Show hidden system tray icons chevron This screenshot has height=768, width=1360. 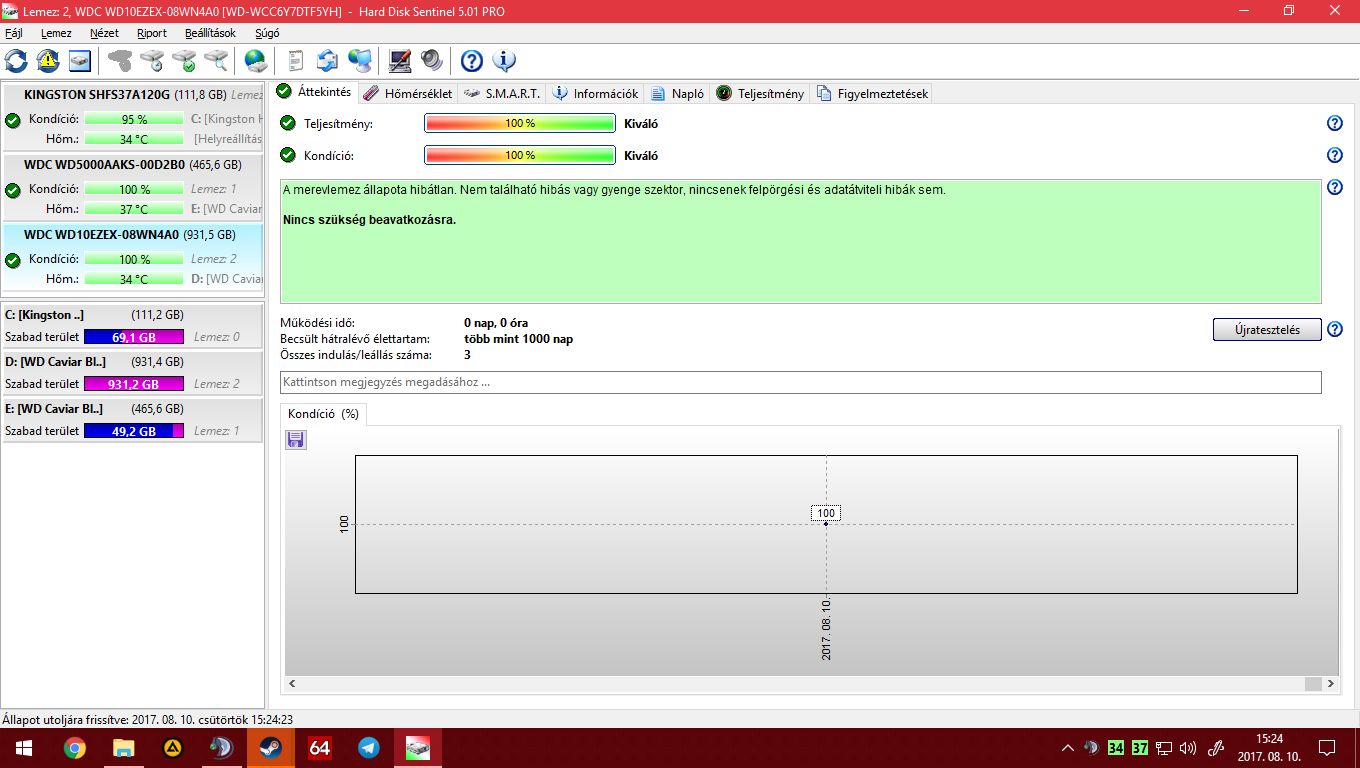(x=1068, y=747)
